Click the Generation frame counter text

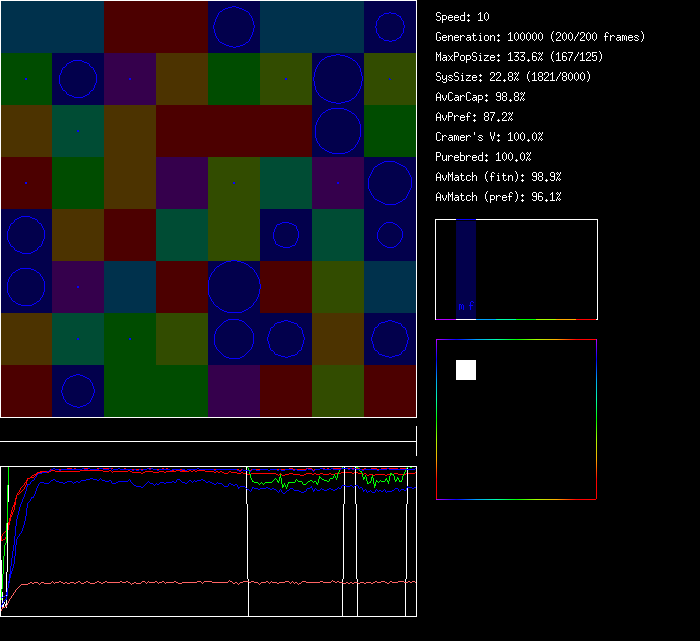click(540, 37)
